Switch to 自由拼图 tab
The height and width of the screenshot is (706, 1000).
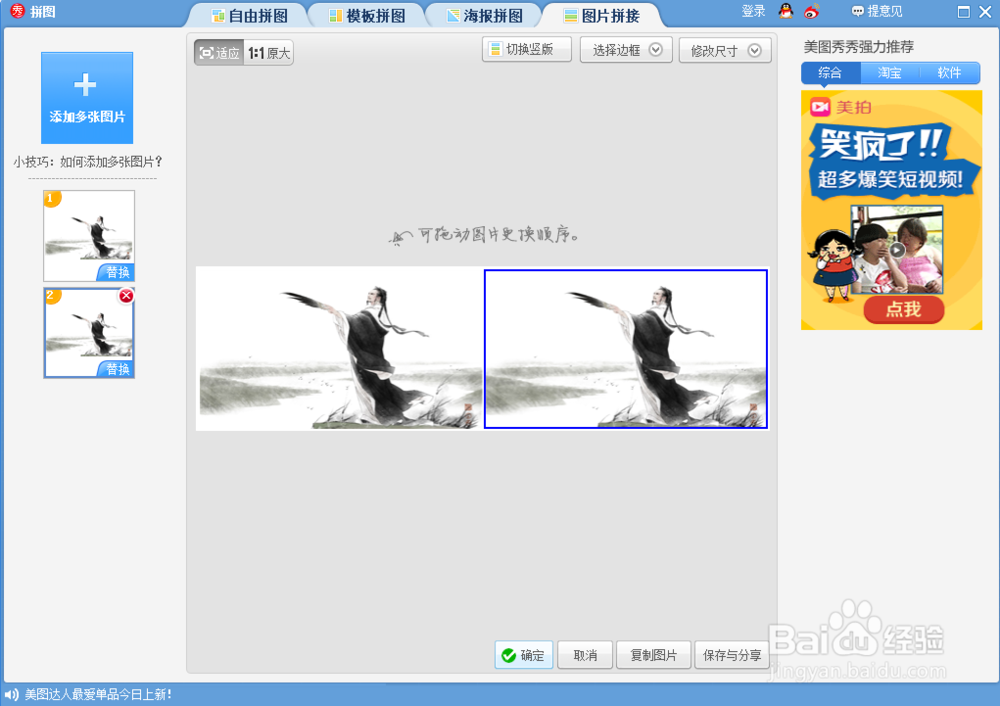(249, 15)
